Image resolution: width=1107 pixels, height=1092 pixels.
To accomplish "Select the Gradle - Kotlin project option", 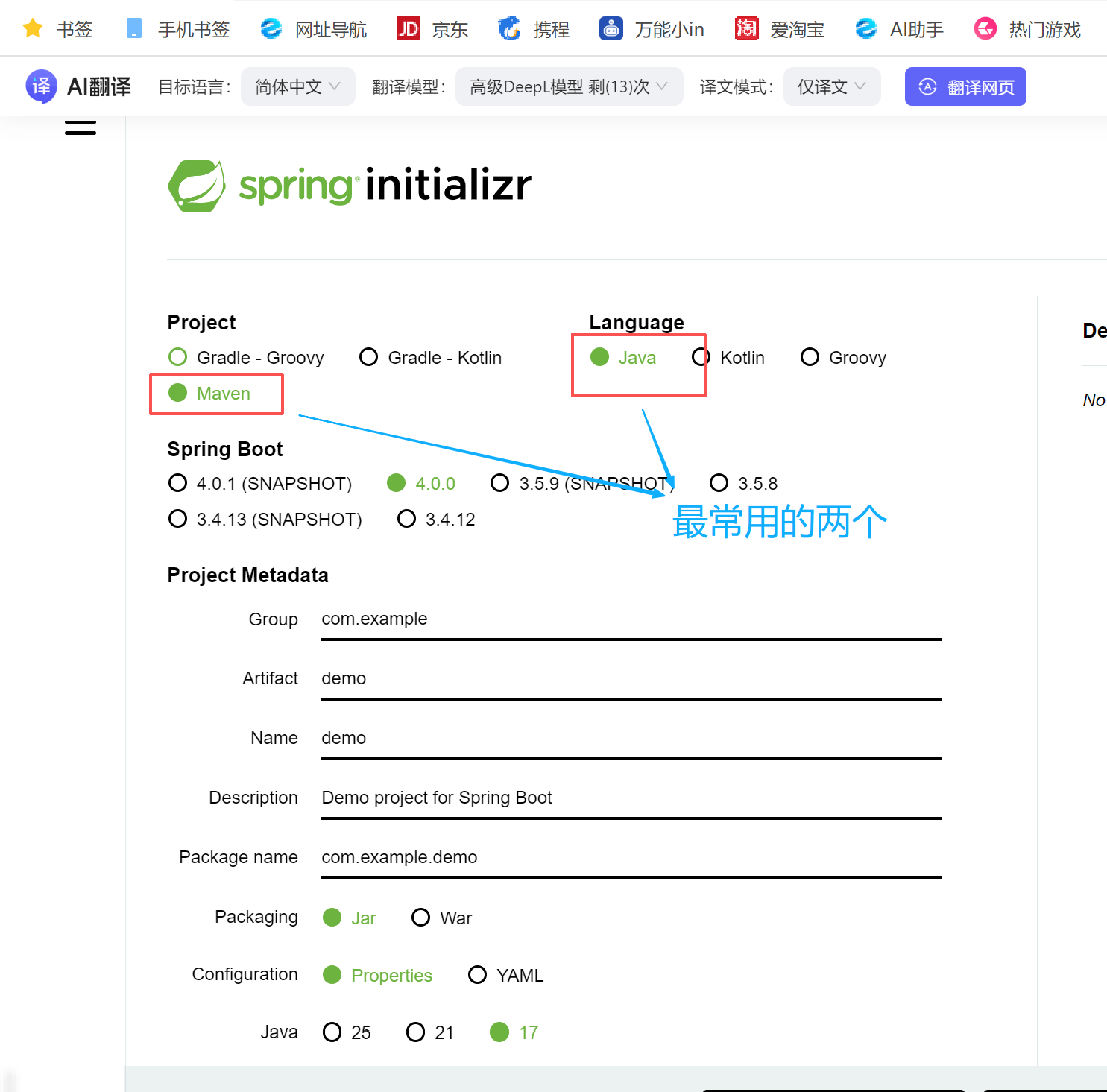I will click(x=430, y=358).
